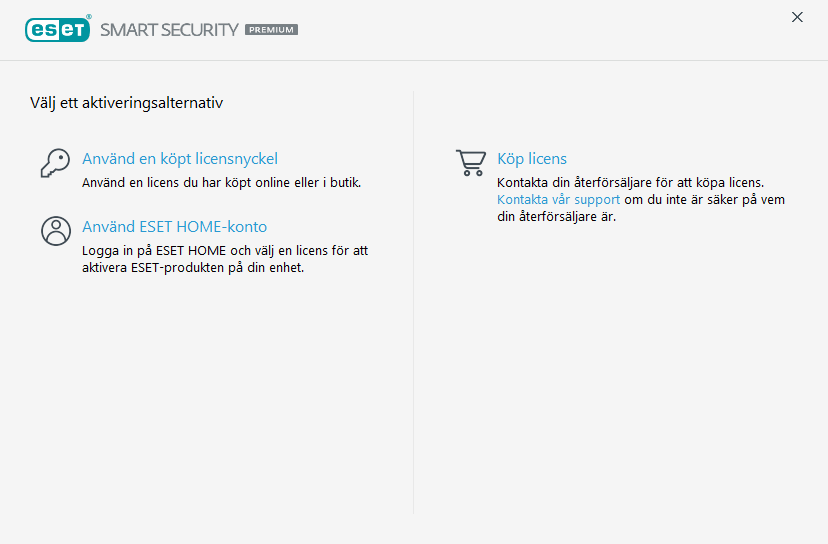Click the 'Välj ett aktiveringsalternativ' heading
This screenshot has width=828, height=544.
127,102
